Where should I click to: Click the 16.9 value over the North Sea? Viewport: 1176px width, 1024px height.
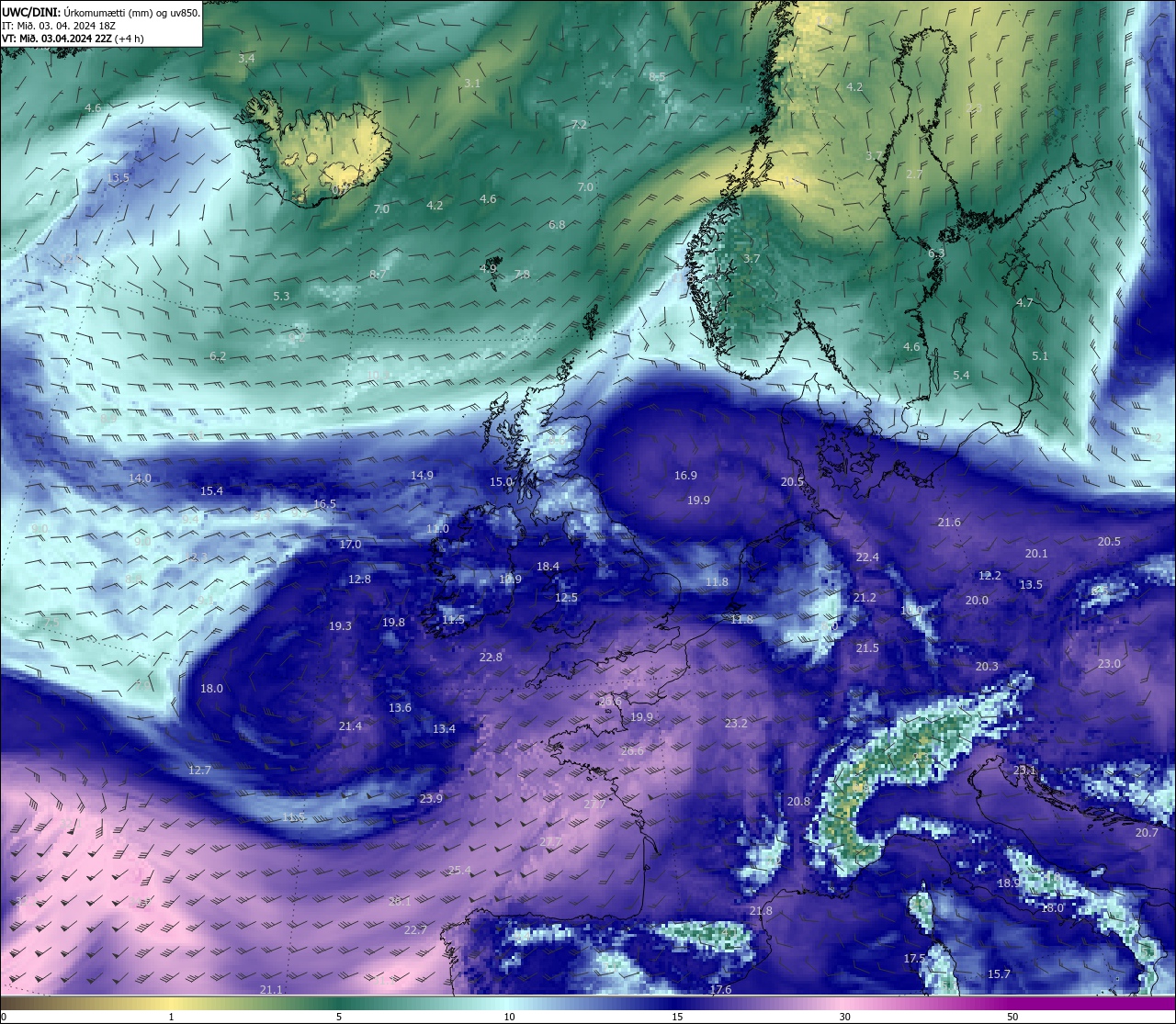pyautogui.click(x=685, y=476)
